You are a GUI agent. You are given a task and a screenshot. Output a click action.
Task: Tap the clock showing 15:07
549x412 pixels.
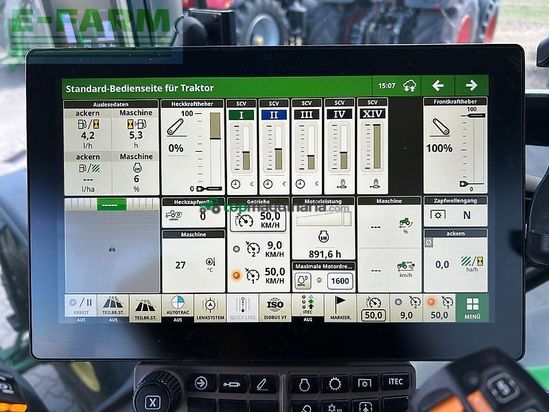point(387,86)
